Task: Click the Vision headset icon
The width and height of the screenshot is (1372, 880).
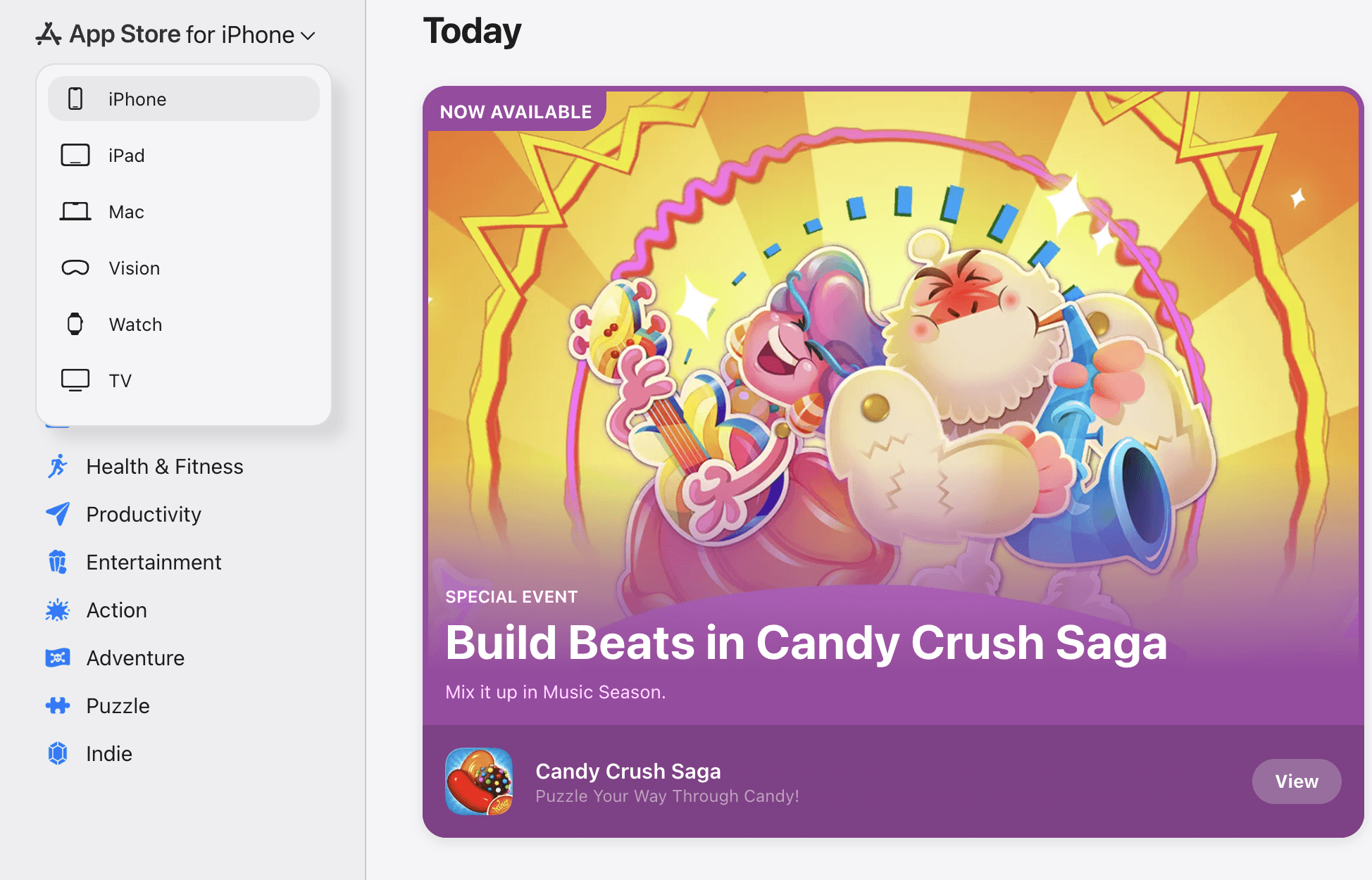Action: click(x=75, y=268)
